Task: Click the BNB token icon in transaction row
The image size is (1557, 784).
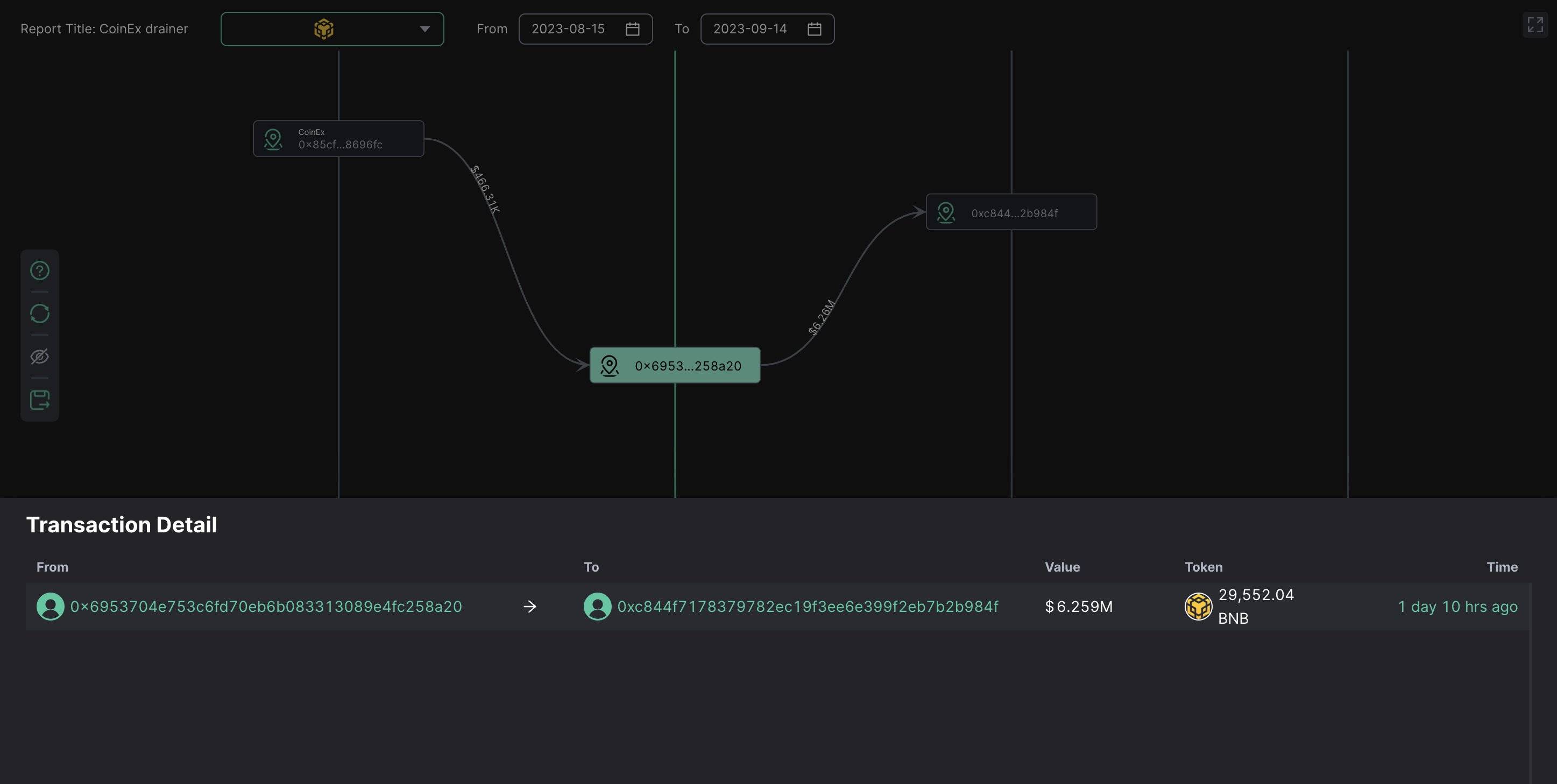Action: pos(1199,607)
